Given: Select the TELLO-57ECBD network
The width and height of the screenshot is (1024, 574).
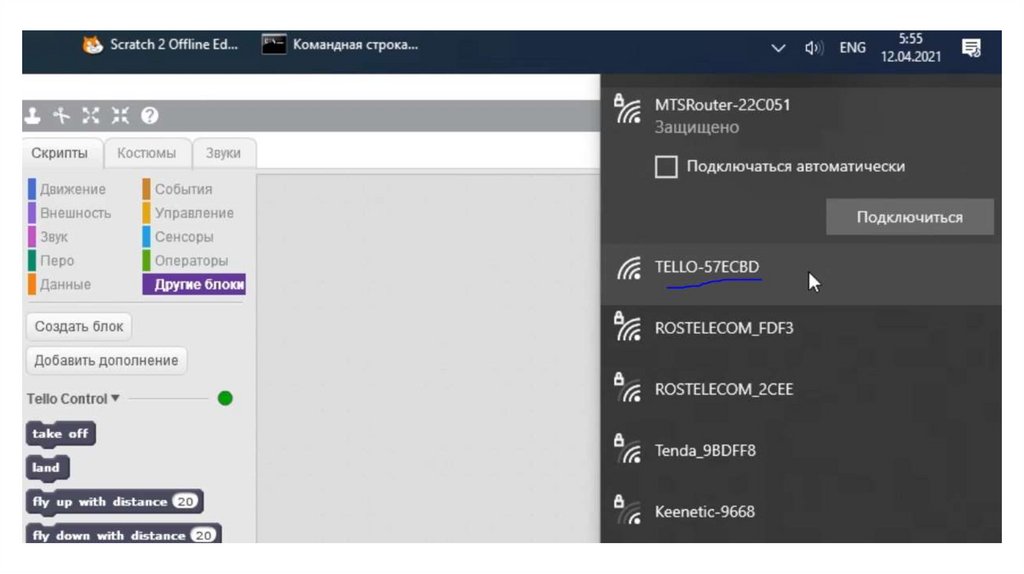Looking at the screenshot, I should (x=801, y=274).
